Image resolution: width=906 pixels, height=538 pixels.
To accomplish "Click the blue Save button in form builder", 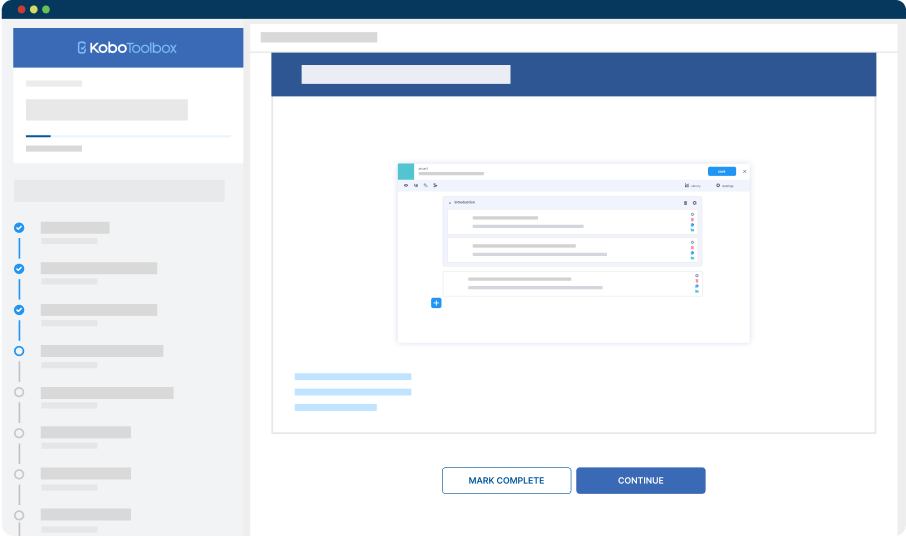I will (x=721, y=171).
